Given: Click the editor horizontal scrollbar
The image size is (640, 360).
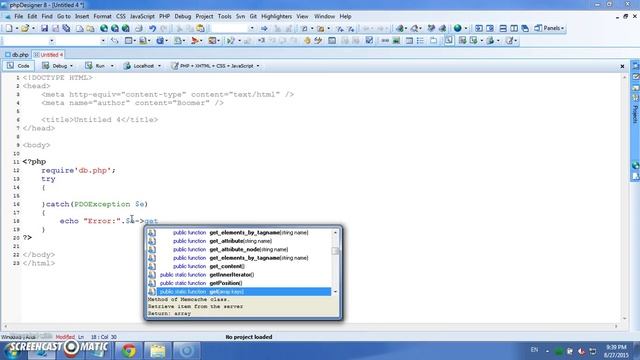Looking at the screenshot, I should tap(310, 326).
